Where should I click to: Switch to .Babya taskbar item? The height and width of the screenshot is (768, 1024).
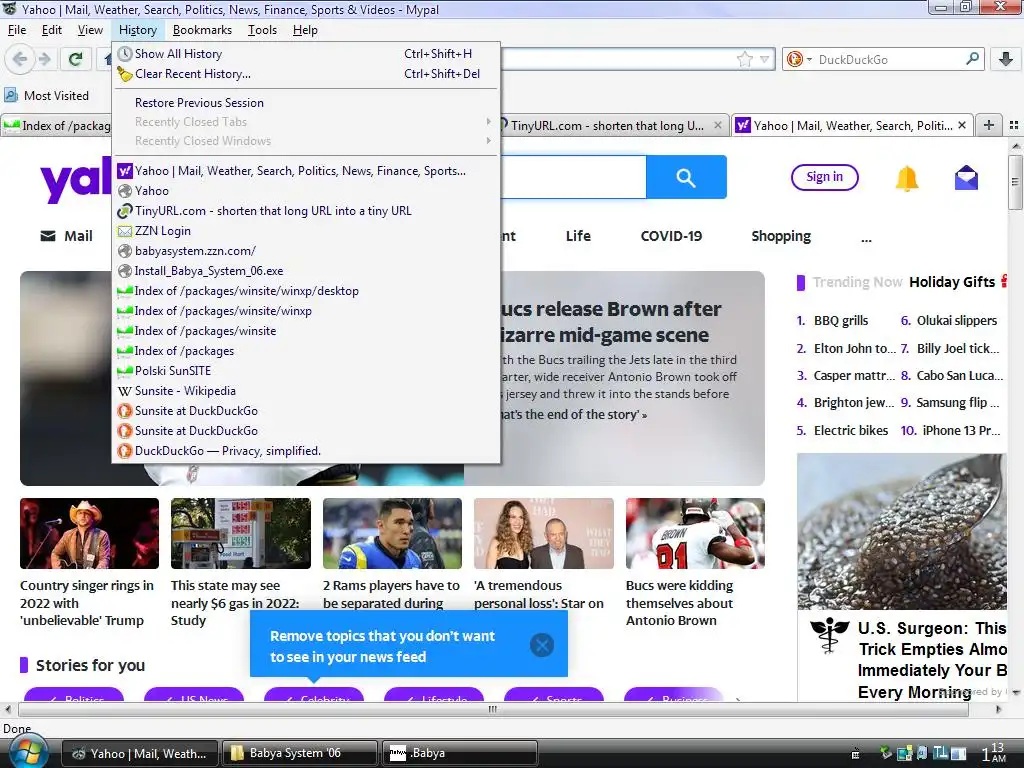pos(460,753)
